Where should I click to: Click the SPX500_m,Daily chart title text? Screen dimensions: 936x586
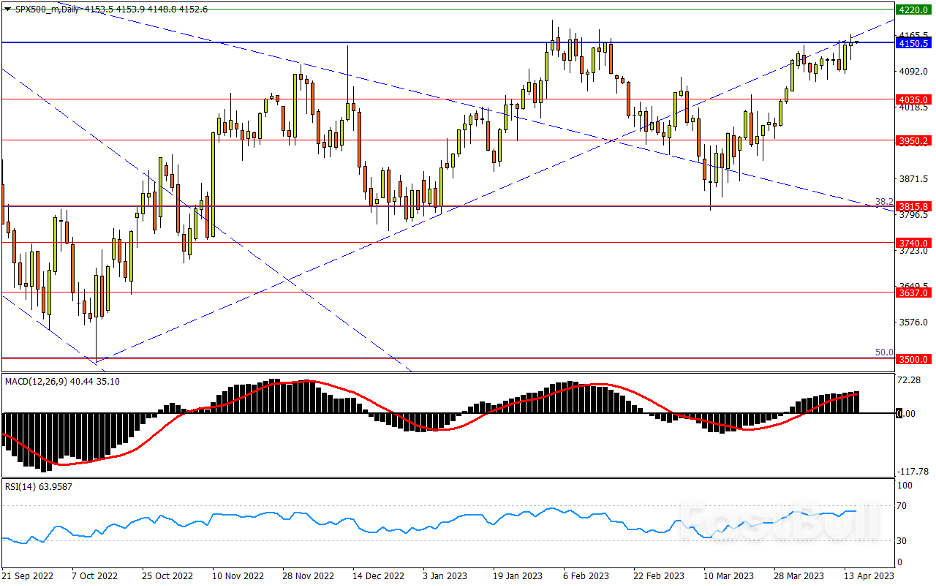point(47,9)
